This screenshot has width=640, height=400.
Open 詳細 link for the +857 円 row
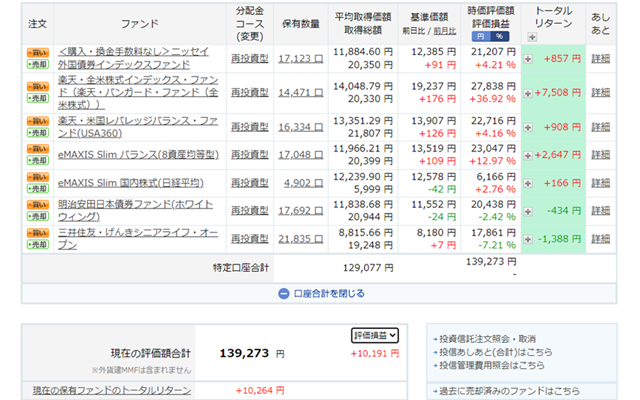(600, 59)
